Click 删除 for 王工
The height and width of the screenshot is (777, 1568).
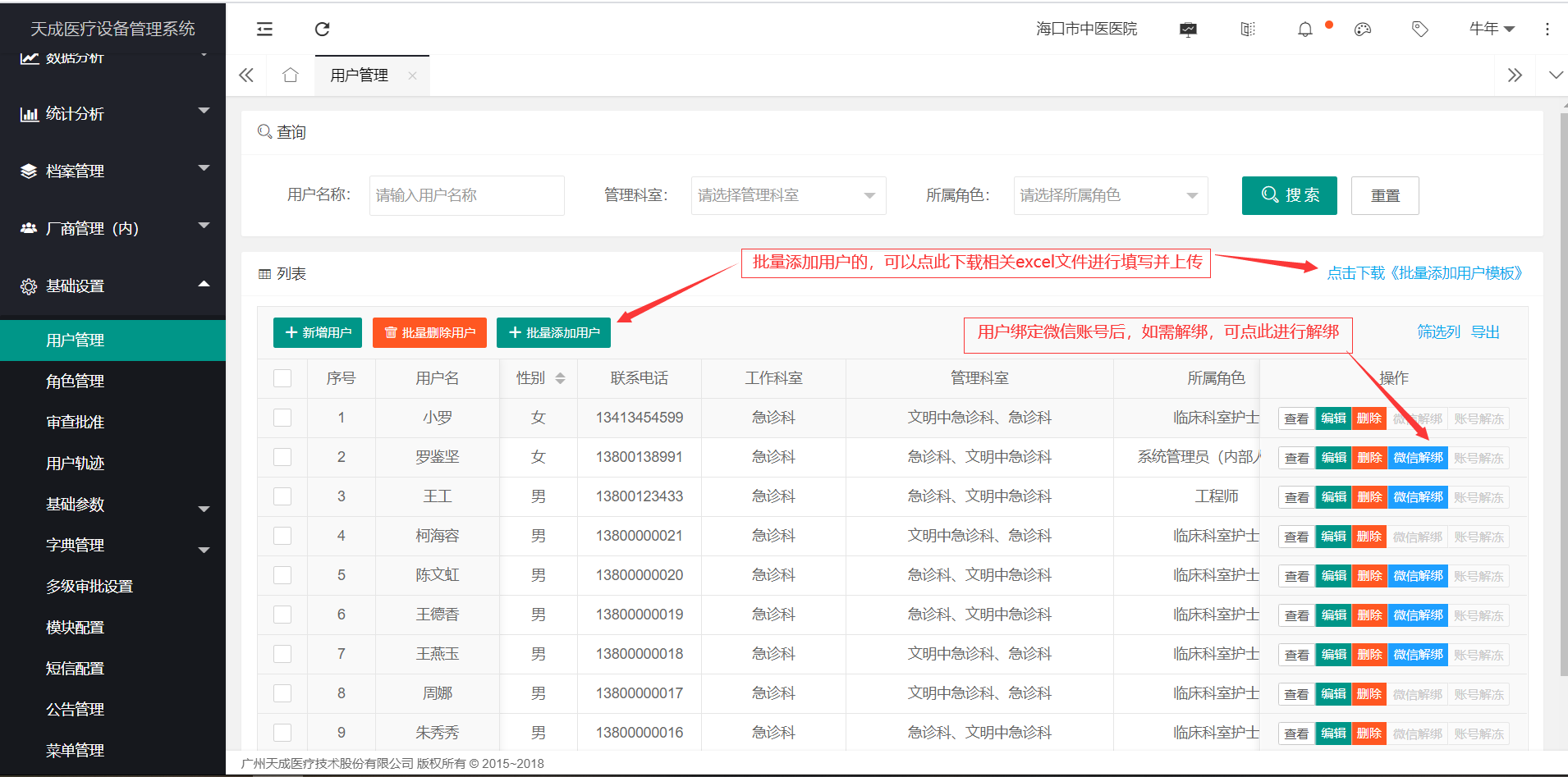[x=1369, y=497]
